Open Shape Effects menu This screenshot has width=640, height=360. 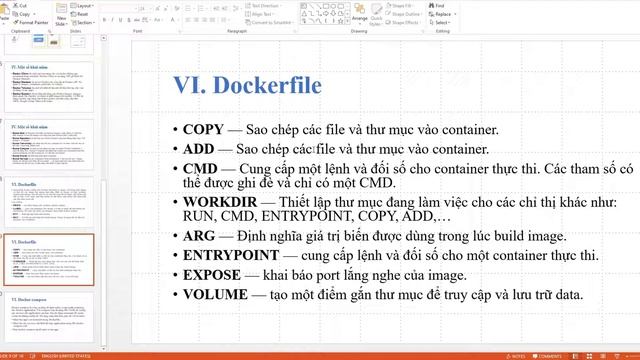403,22
